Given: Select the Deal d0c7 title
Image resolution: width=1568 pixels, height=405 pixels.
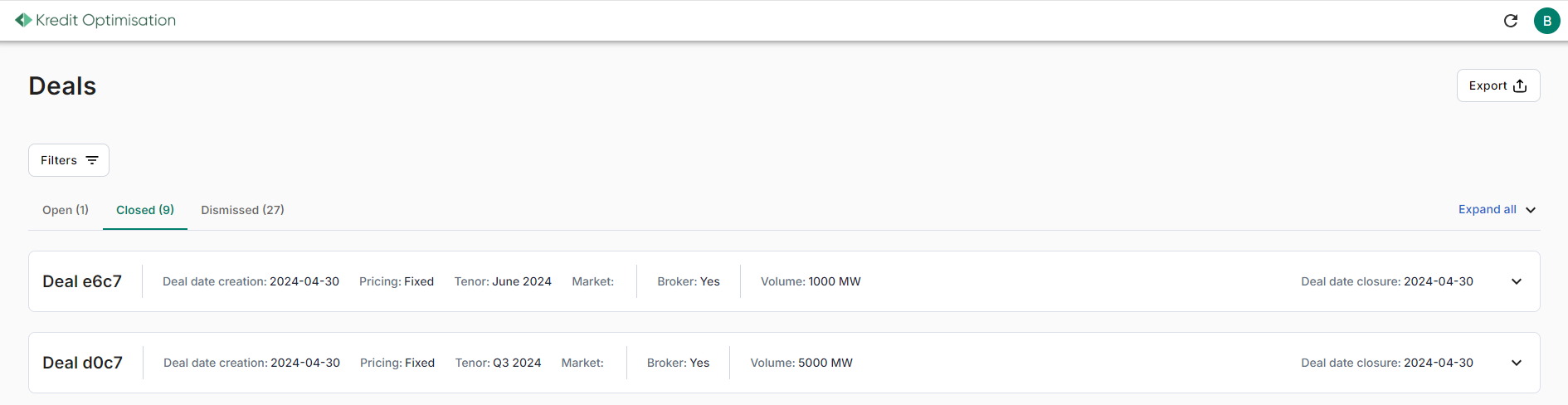Looking at the screenshot, I should pos(82,363).
